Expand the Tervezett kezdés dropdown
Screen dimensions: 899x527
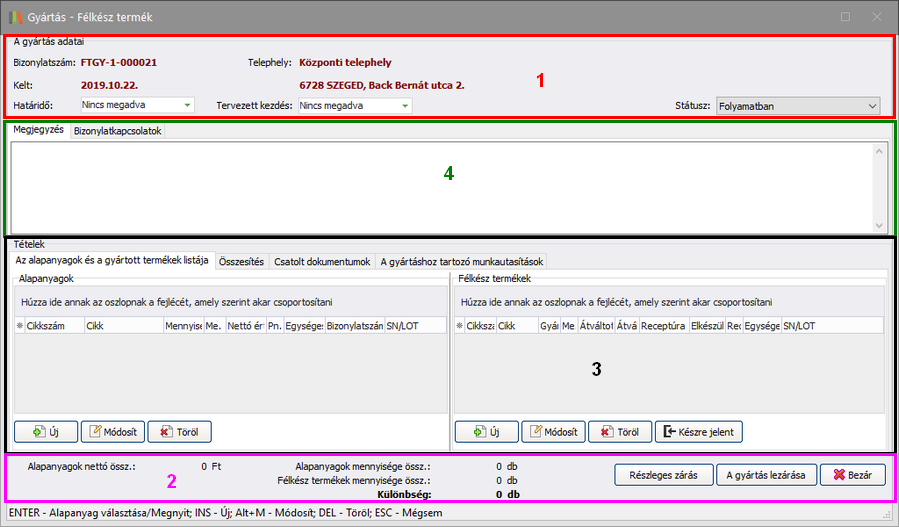pos(404,105)
